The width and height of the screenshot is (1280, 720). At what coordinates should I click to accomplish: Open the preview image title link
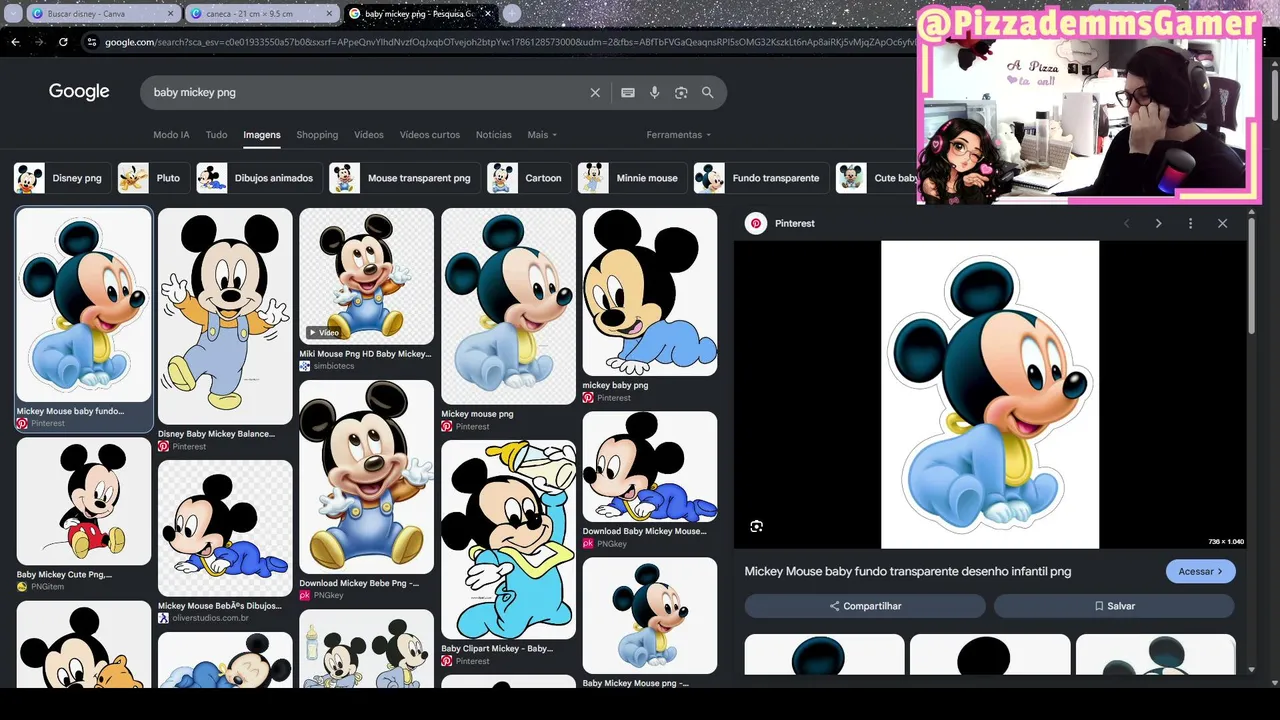click(x=908, y=571)
